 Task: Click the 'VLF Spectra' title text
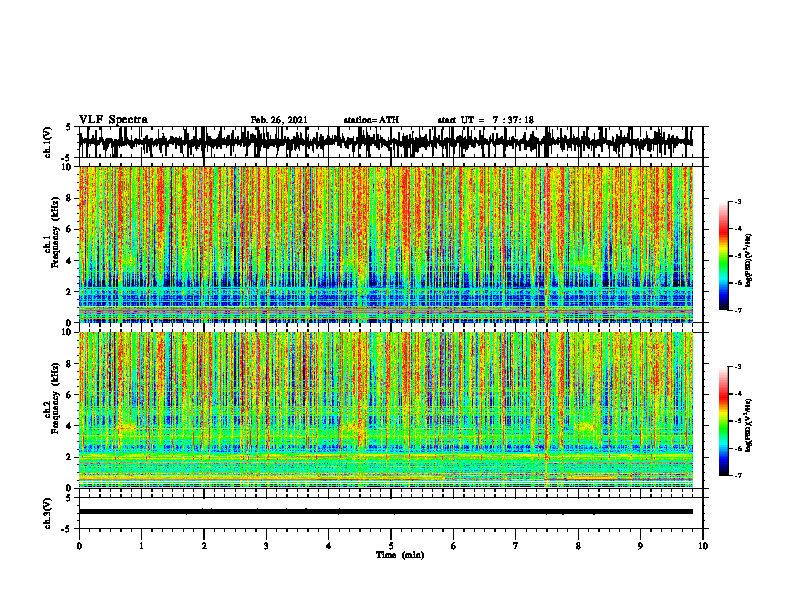pyautogui.click(x=113, y=120)
